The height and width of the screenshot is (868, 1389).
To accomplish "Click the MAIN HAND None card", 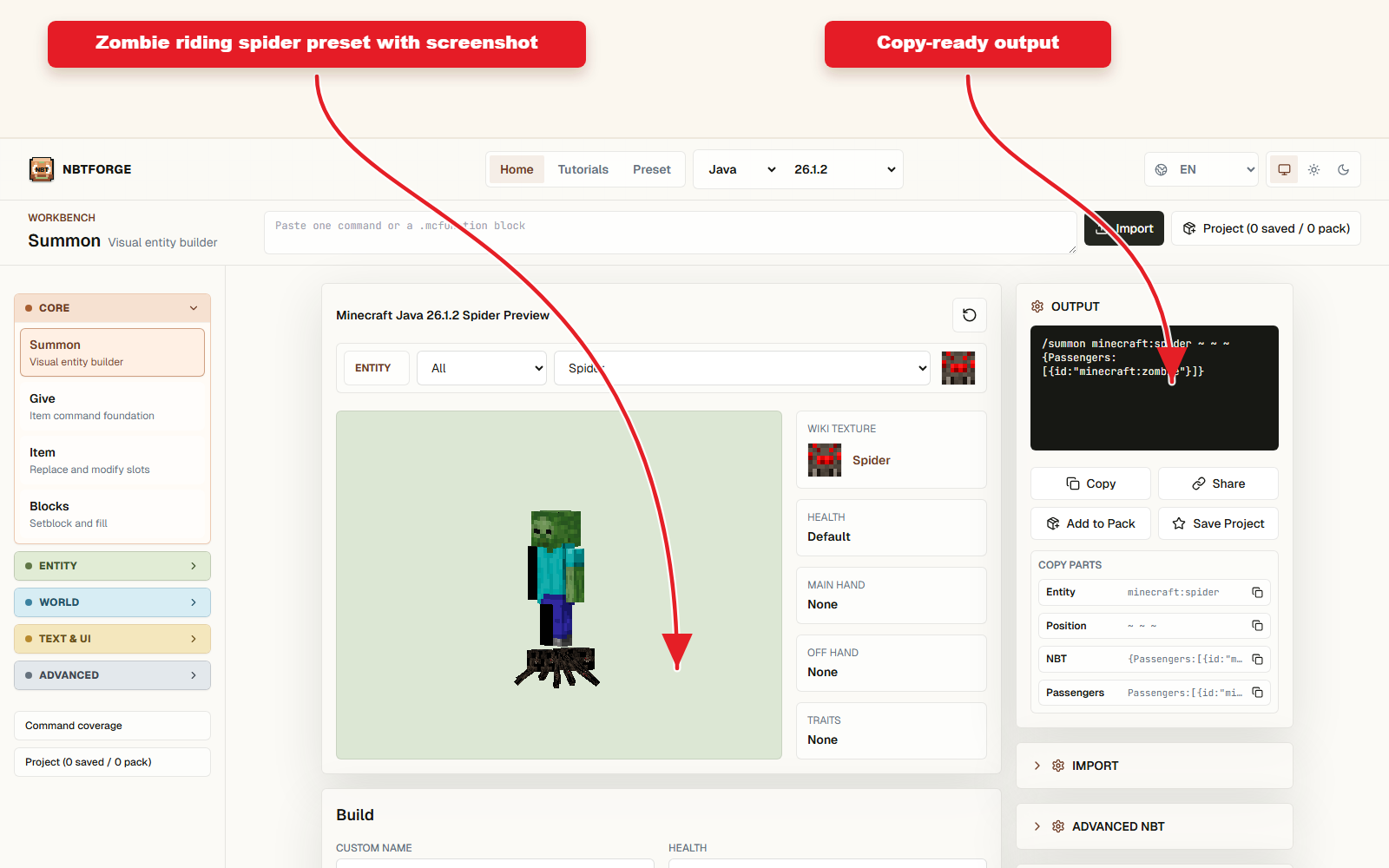I will pos(892,595).
